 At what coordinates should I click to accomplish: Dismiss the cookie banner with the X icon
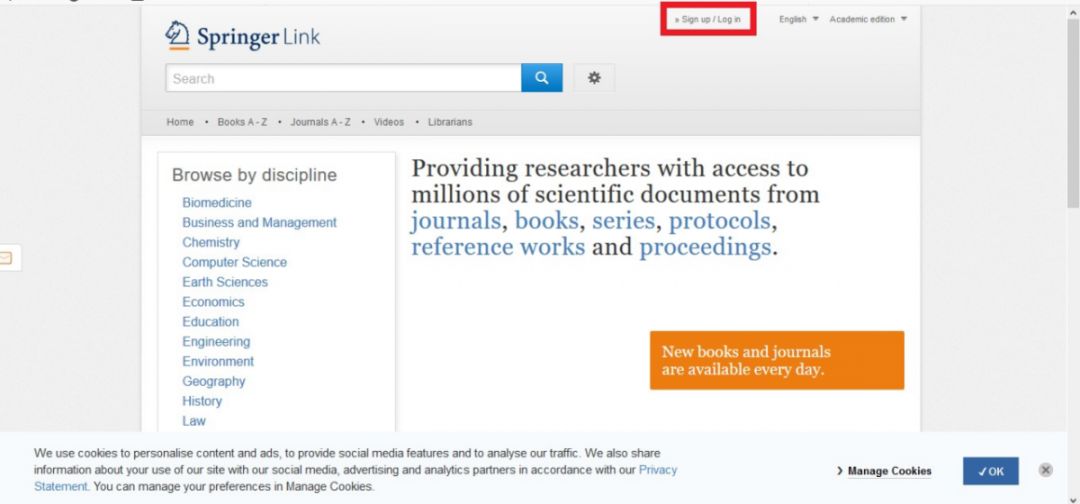coord(1046,470)
